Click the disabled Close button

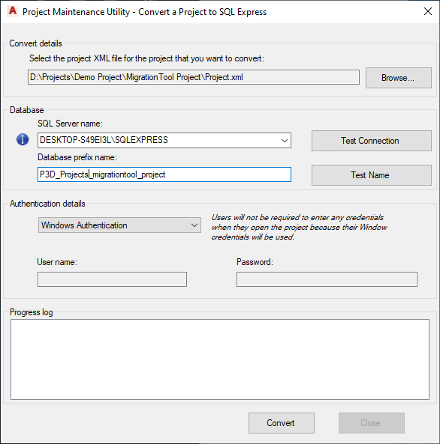click(372, 423)
